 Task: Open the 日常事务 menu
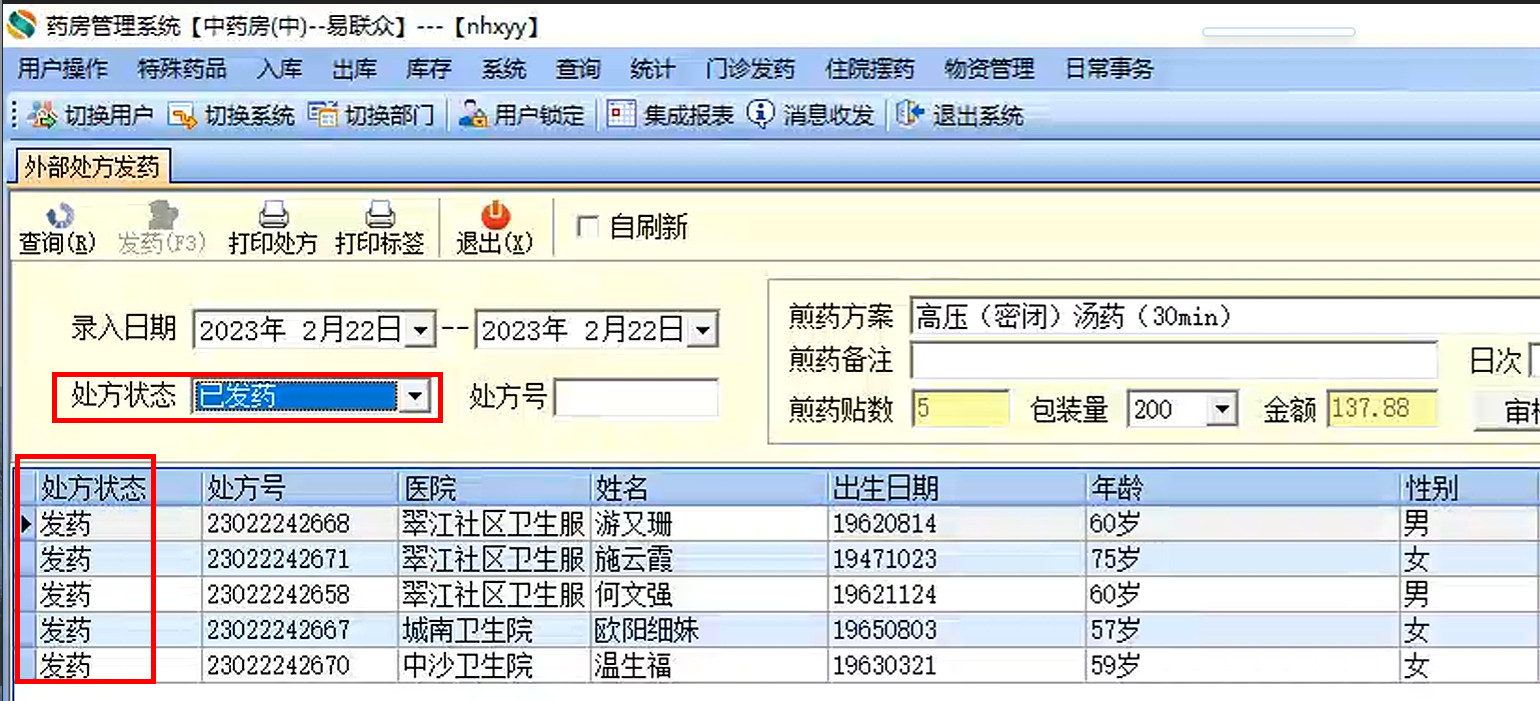(1109, 69)
